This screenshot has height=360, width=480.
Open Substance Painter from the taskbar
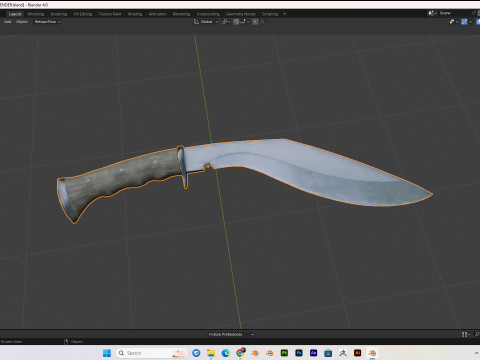point(284,353)
